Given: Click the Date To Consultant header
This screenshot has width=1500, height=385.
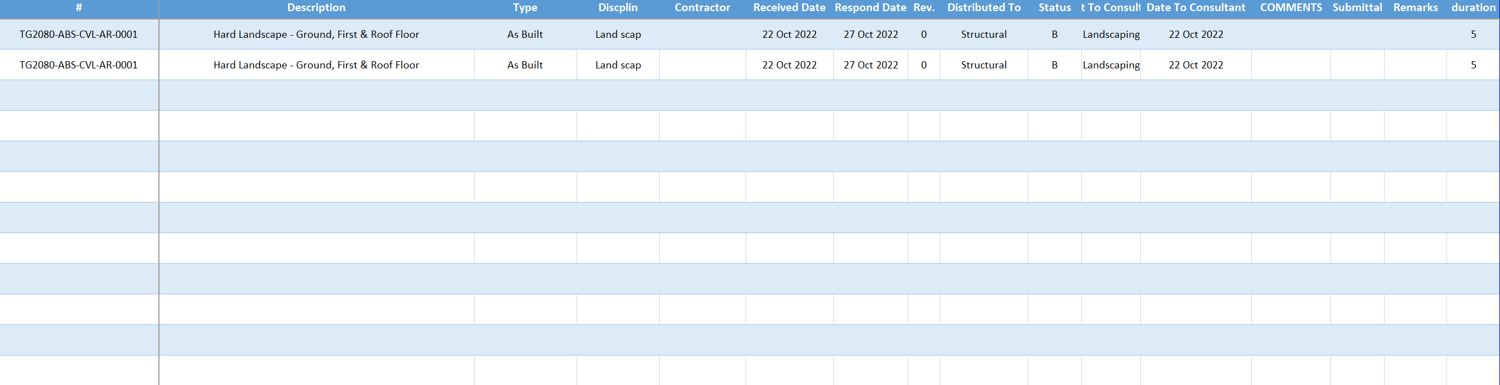Looking at the screenshot, I should (1196, 8).
